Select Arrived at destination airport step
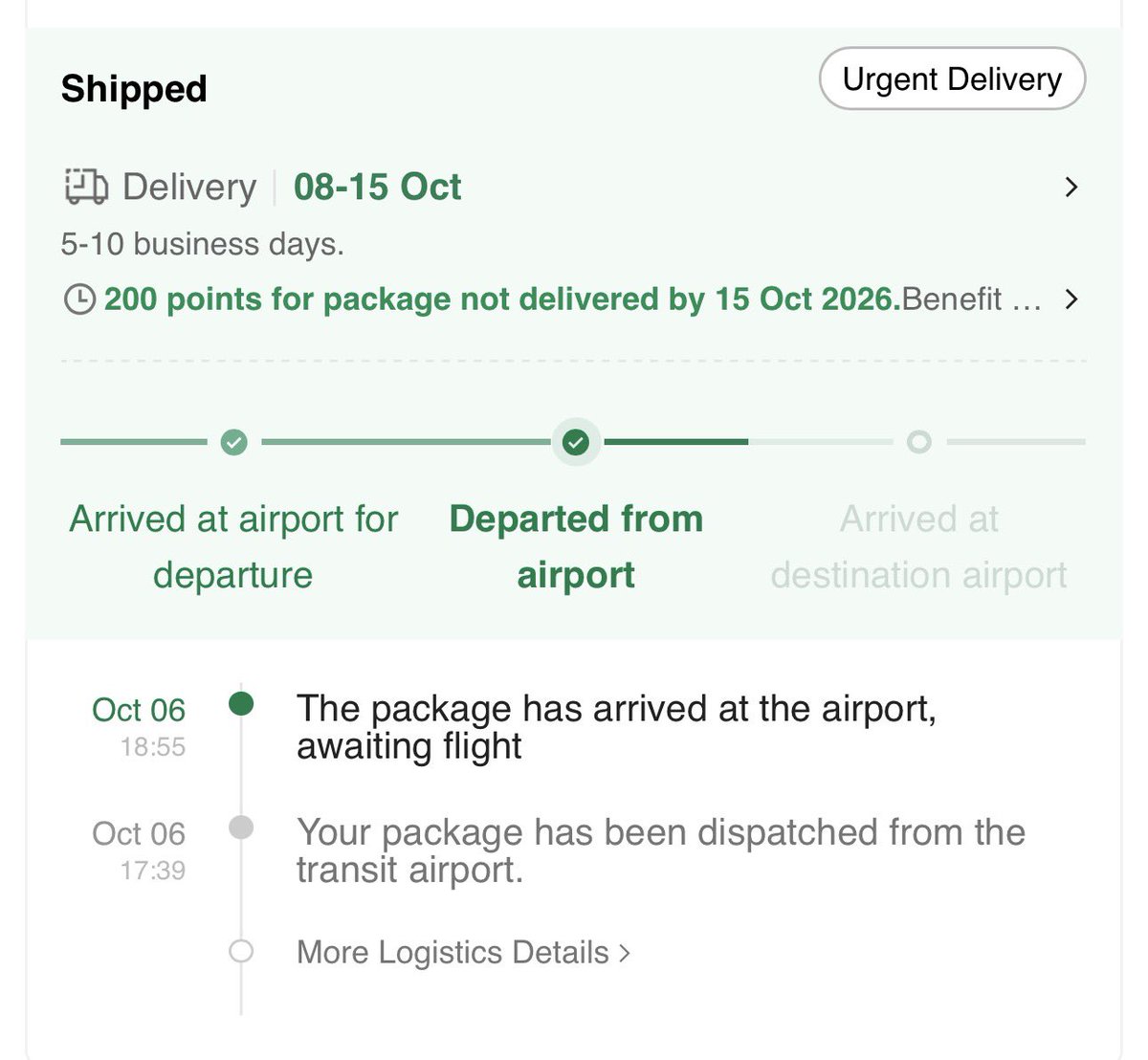 [918, 546]
